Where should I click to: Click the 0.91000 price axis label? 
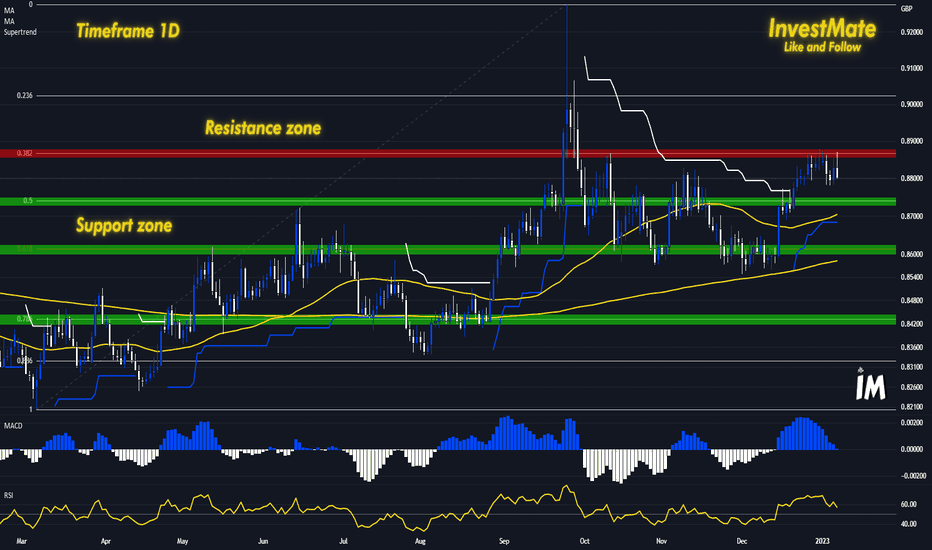(912, 68)
